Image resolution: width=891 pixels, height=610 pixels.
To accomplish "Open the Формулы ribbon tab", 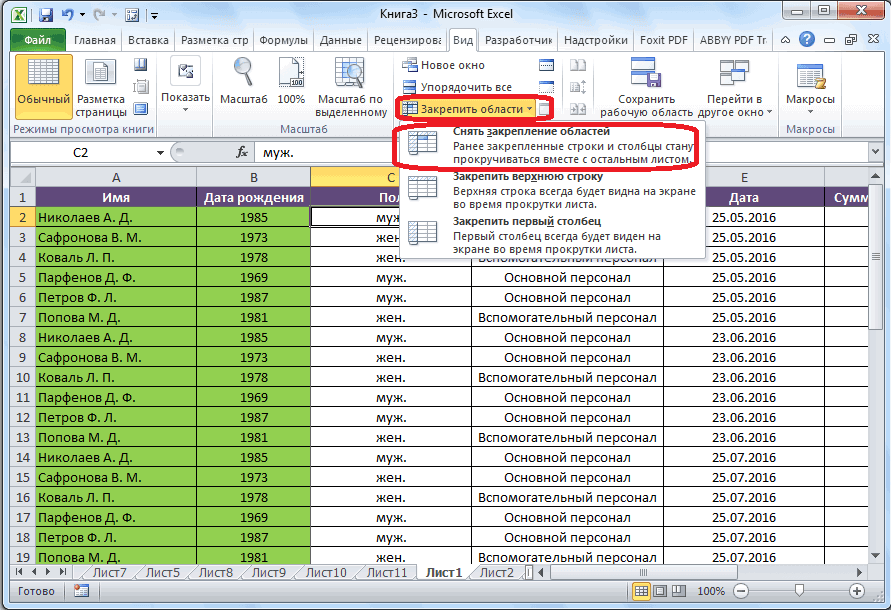I will [283, 40].
